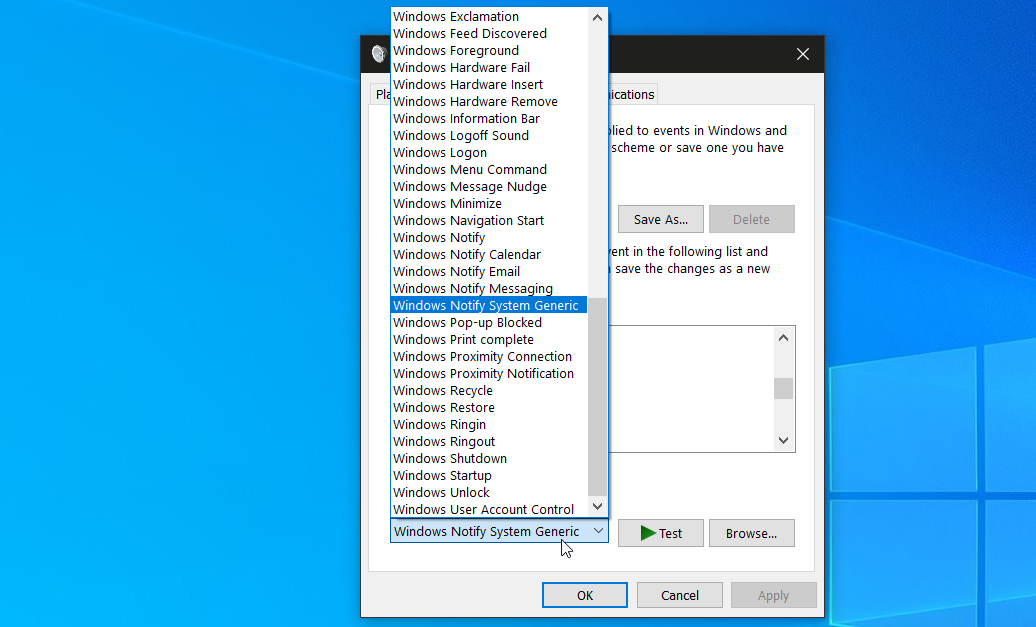Select Windows Navigation Start sound
1036x627 pixels.
(x=489, y=221)
